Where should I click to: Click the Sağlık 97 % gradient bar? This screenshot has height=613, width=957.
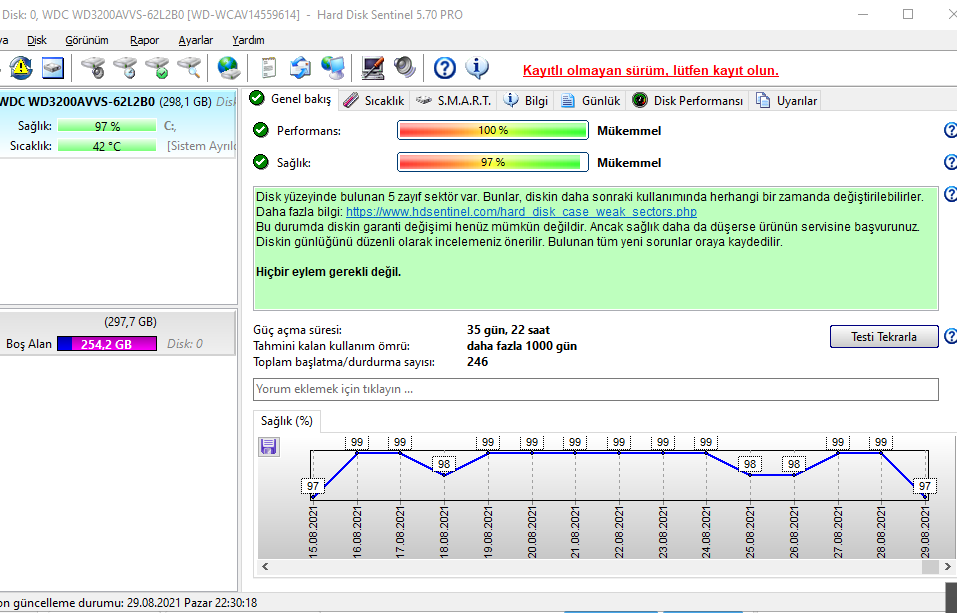(x=493, y=162)
